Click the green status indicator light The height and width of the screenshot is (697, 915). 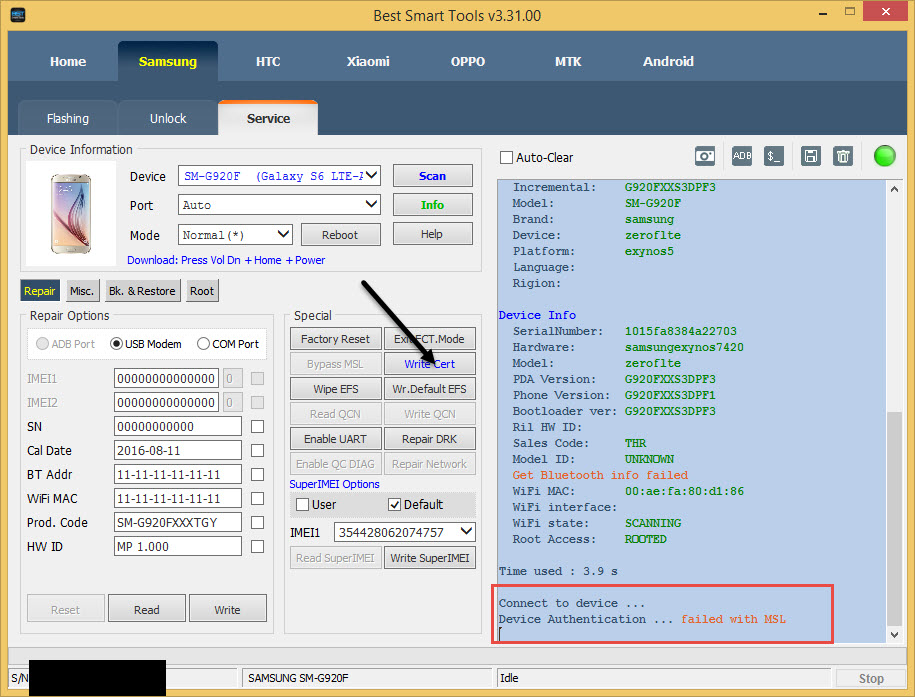pos(884,156)
